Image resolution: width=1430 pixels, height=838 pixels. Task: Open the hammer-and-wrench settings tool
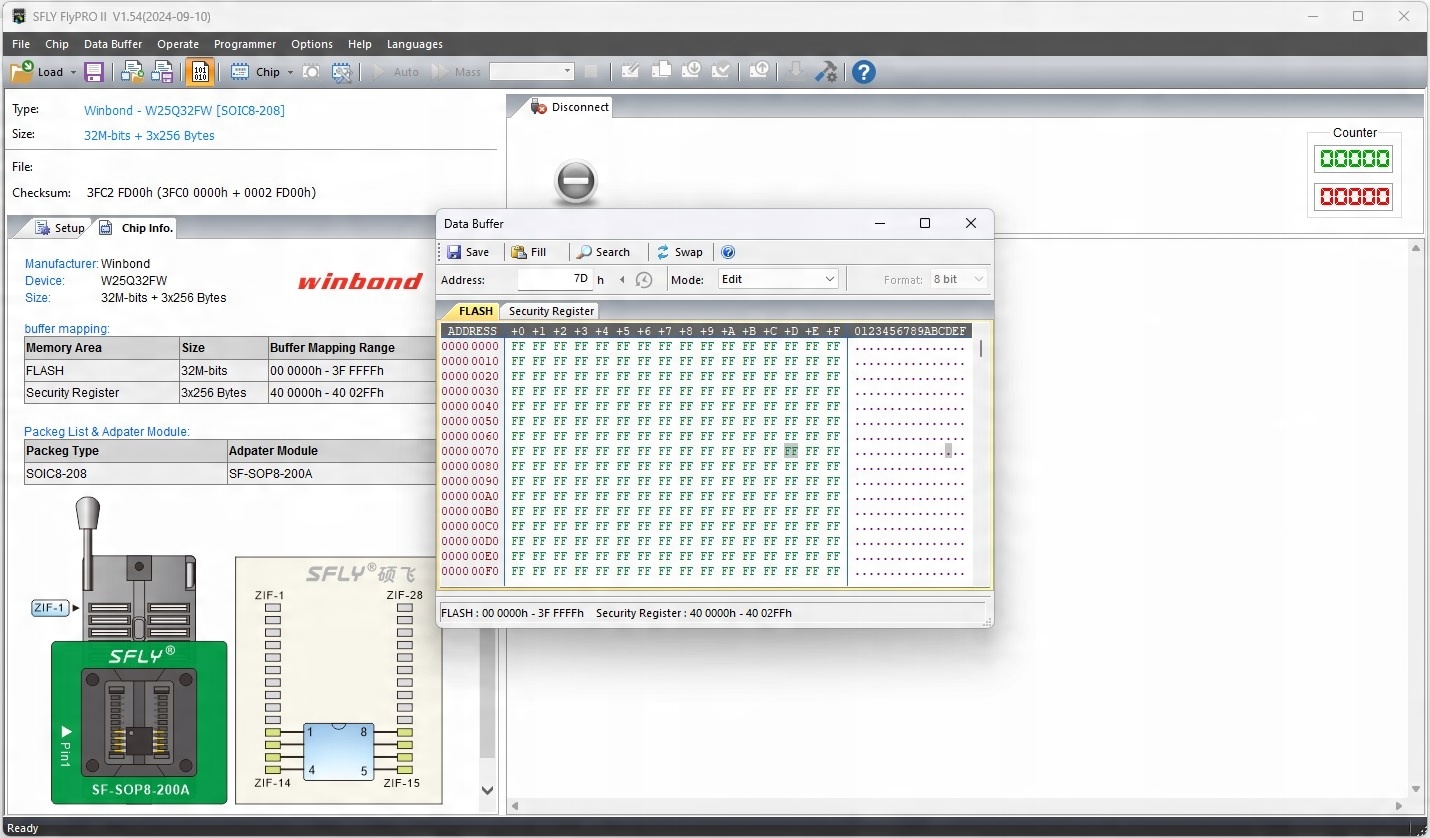tap(826, 72)
